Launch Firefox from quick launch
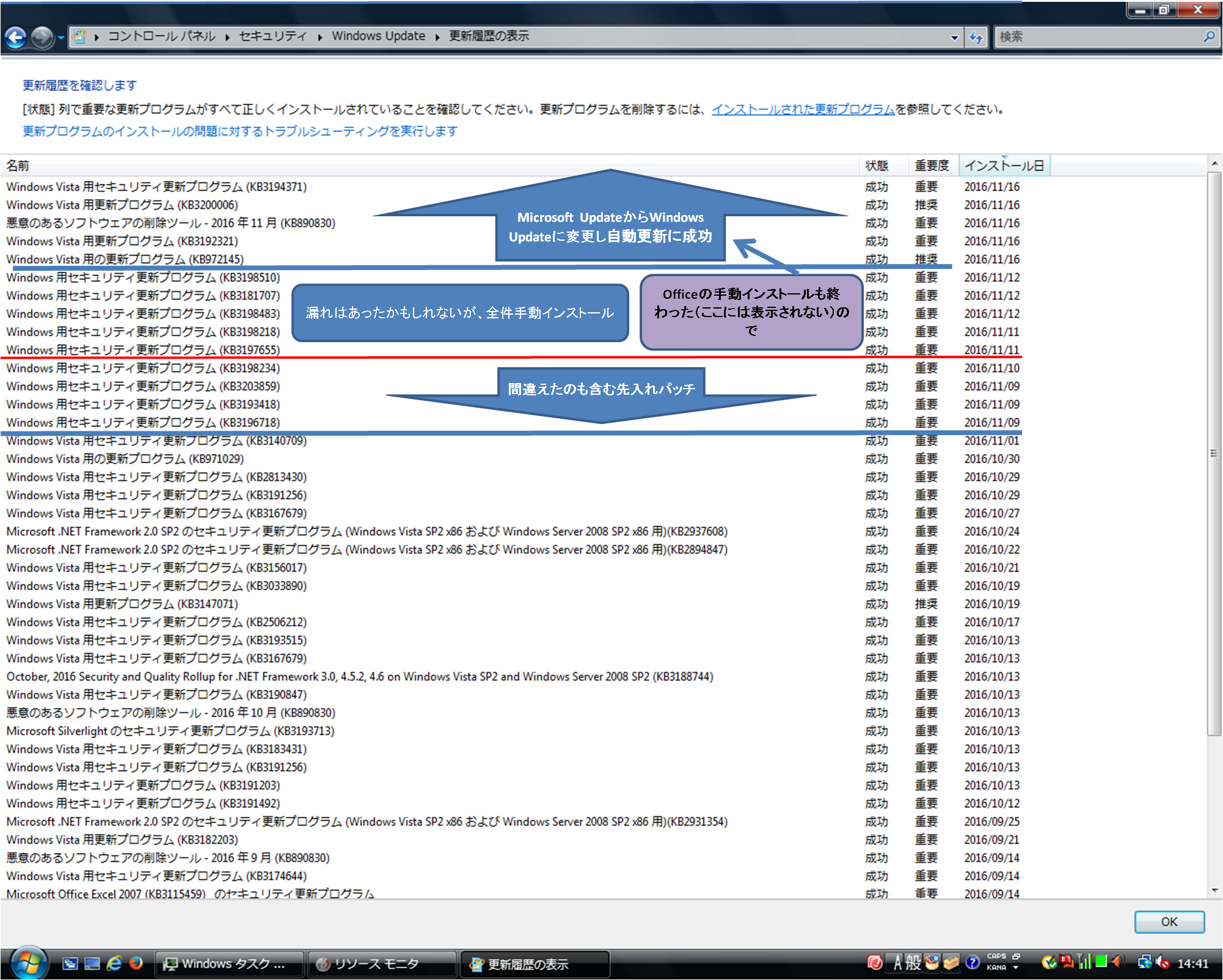Viewport: 1223px width, 980px height. (x=136, y=964)
